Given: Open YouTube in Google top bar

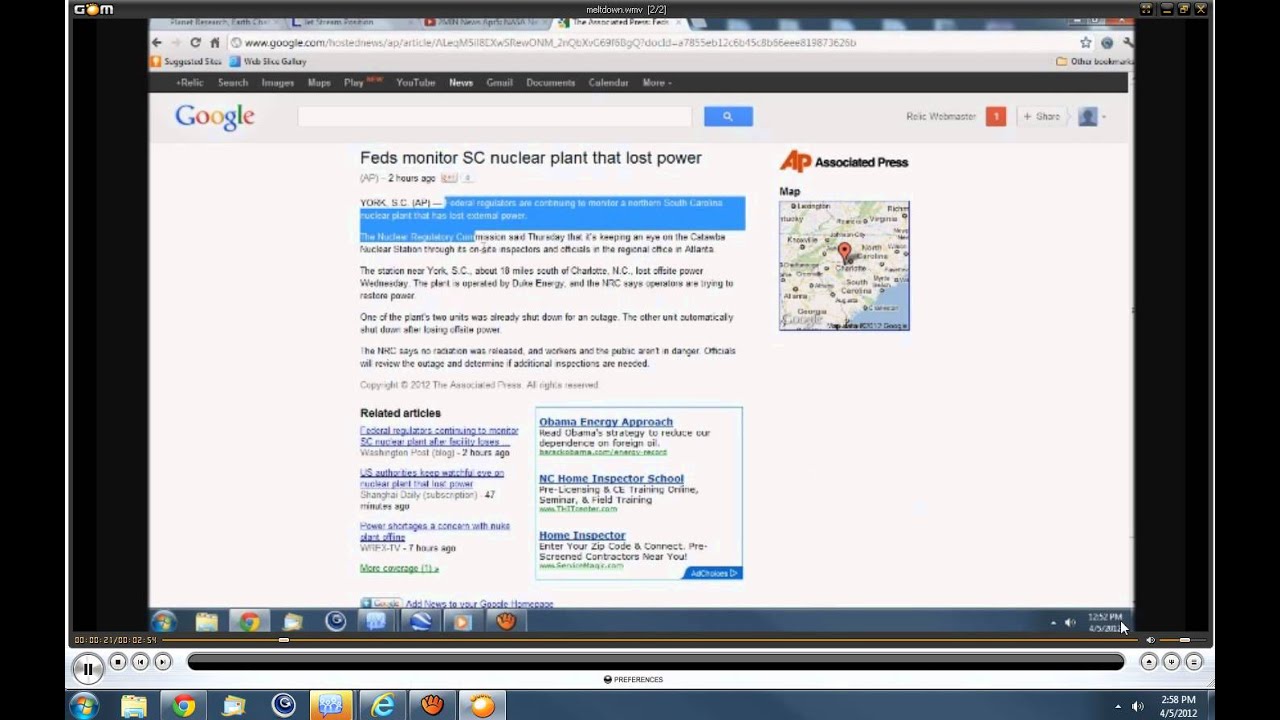Looking at the screenshot, I should tap(415, 83).
